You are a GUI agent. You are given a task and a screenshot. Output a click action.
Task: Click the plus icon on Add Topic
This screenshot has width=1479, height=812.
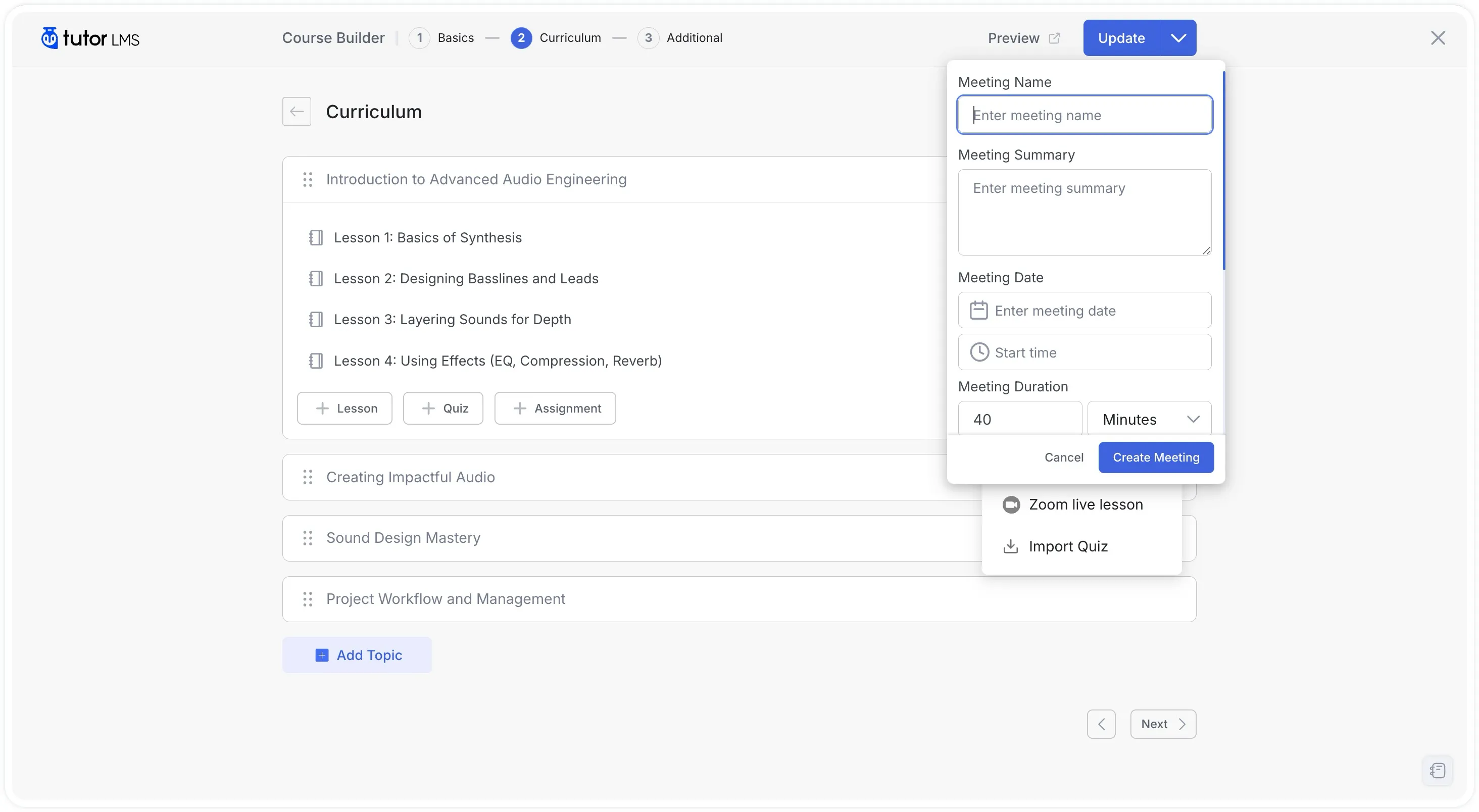tap(322, 655)
